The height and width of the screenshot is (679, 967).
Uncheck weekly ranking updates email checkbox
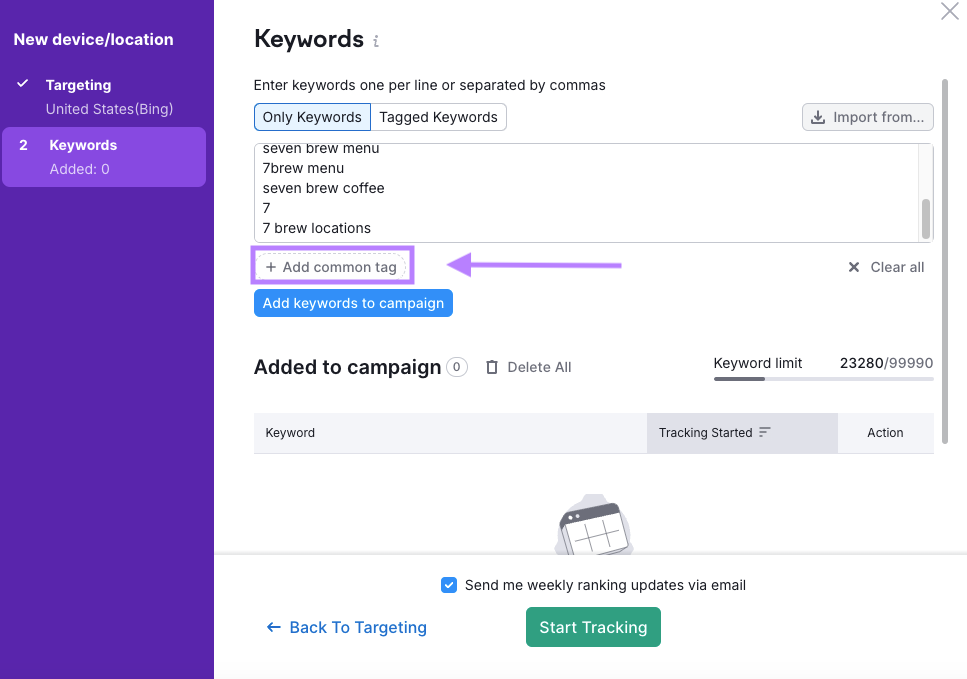449,585
